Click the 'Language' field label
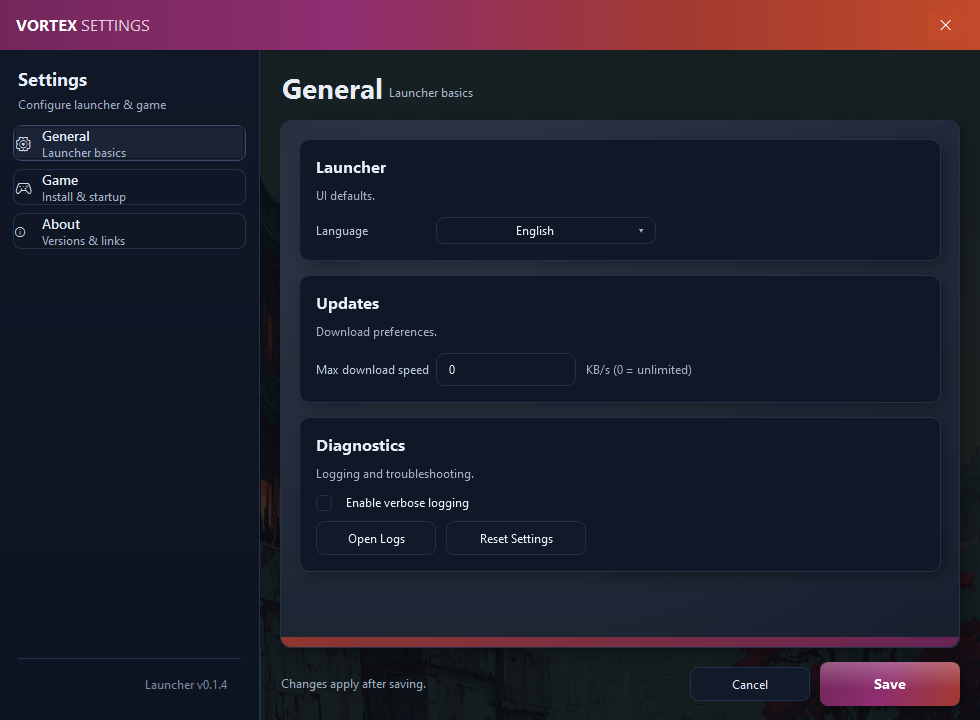The height and width of the screenshot is (720, 980). tap(341, 231)
